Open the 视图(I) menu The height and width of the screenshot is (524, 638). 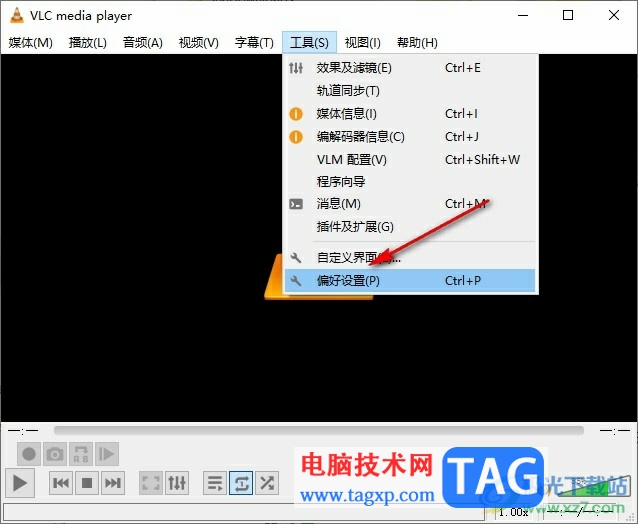(363, 42)
